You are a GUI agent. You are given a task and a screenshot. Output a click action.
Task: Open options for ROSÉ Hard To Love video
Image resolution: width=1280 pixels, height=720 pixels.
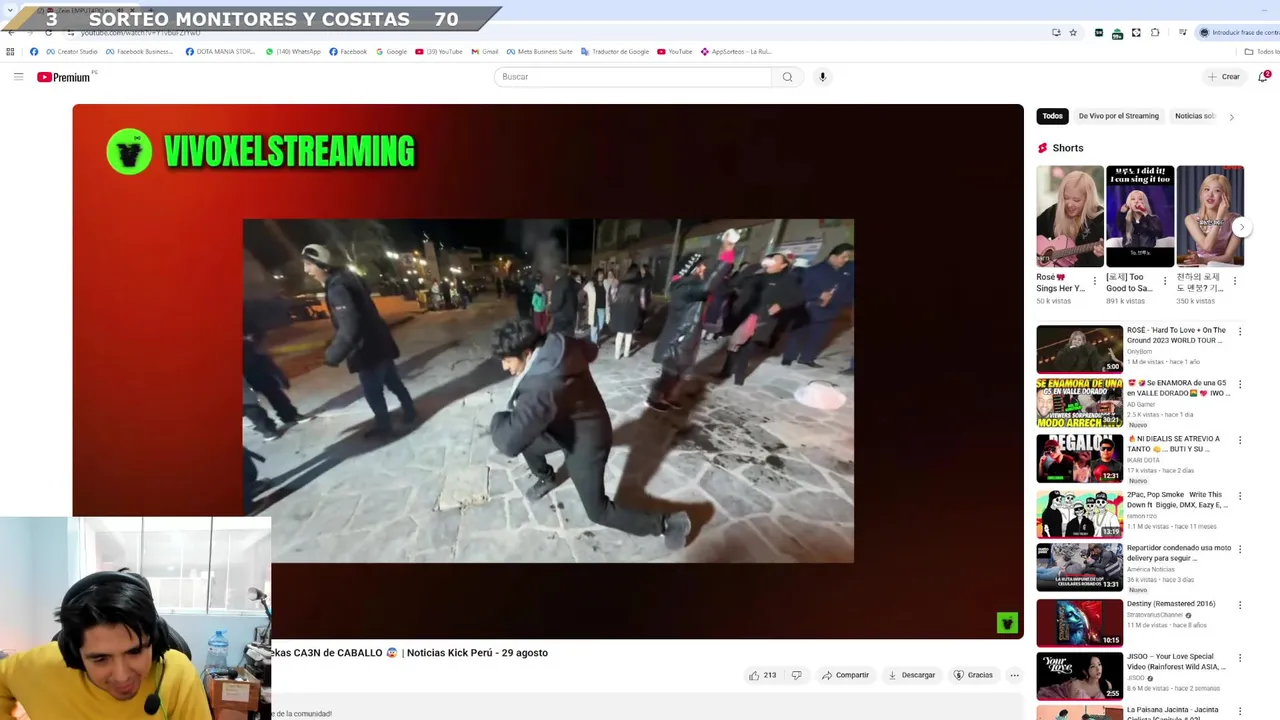[x=1240, y=332]
